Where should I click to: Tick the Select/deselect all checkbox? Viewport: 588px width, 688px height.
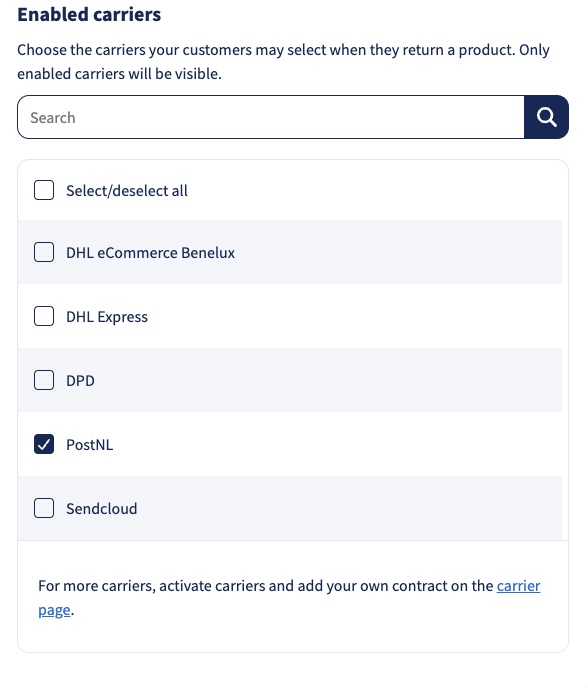click(x=44, y=190)
